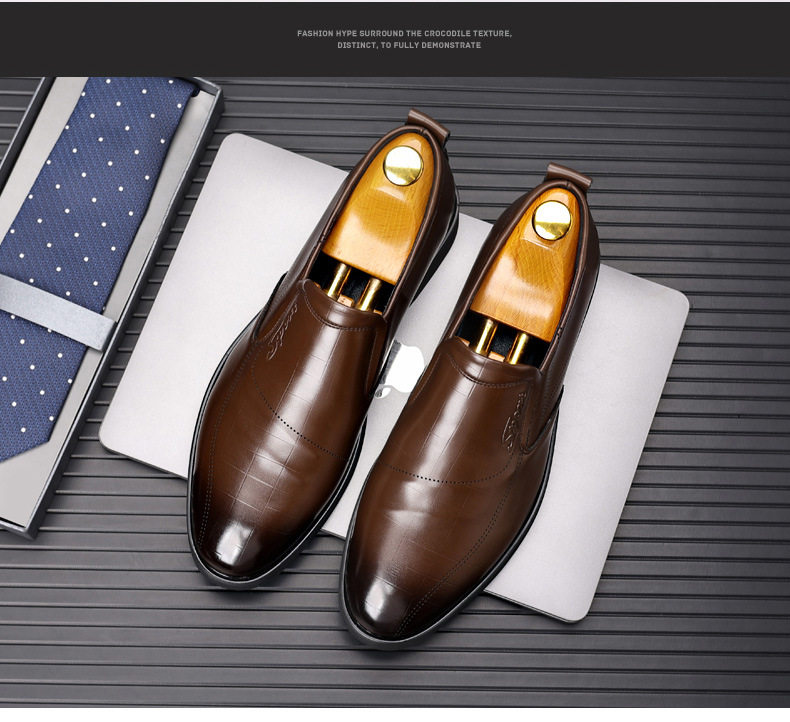Image resolution: width=790 pixels, height=722 pixels.
Task: Click the 'FASHION HYPE SURROUND THE CROCODILE TEXTURE' caption line
Action: [405, 33]
